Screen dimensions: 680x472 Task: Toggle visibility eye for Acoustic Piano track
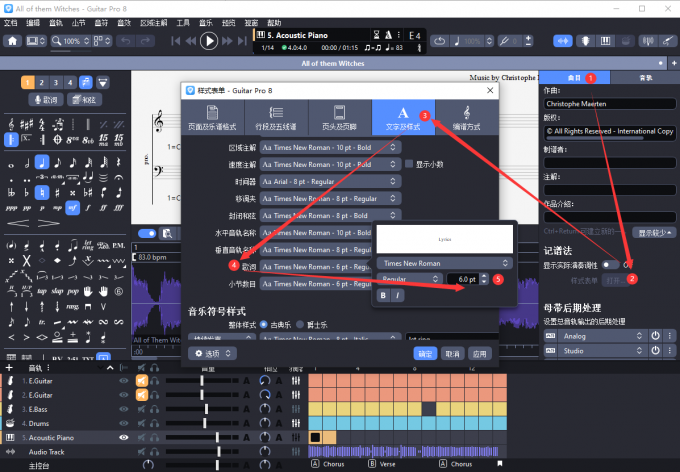(125, 437)
